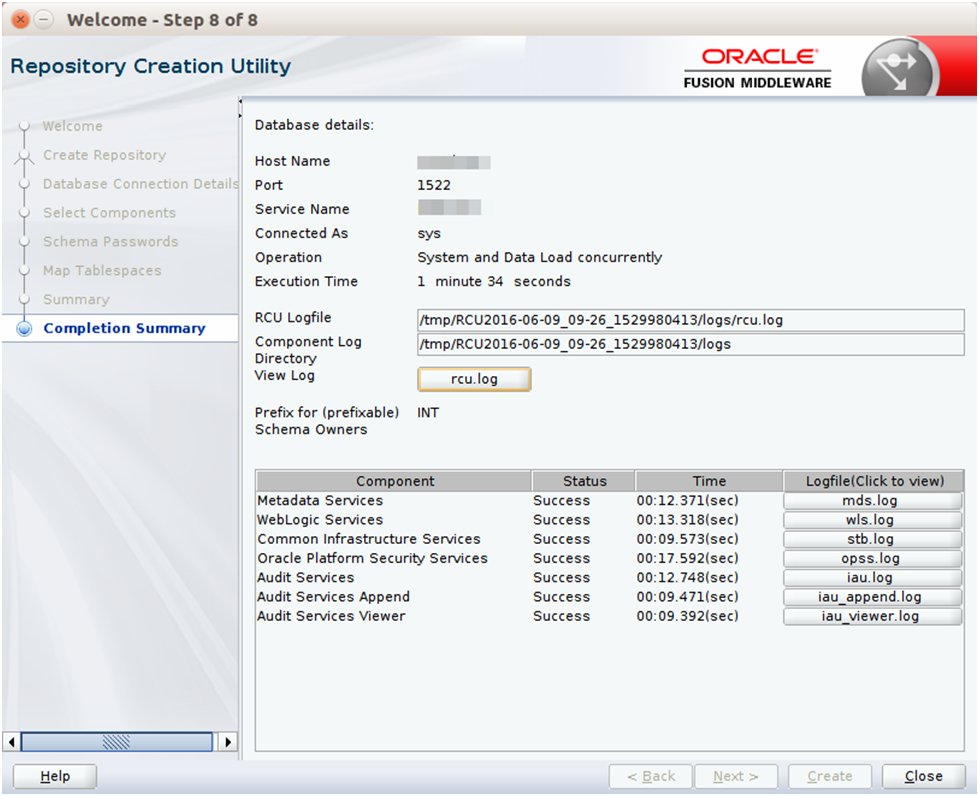Minimize the window using the title bar button
Viewport: 979px width, 796px height.
pyautogui.click(x=43, y=20)
